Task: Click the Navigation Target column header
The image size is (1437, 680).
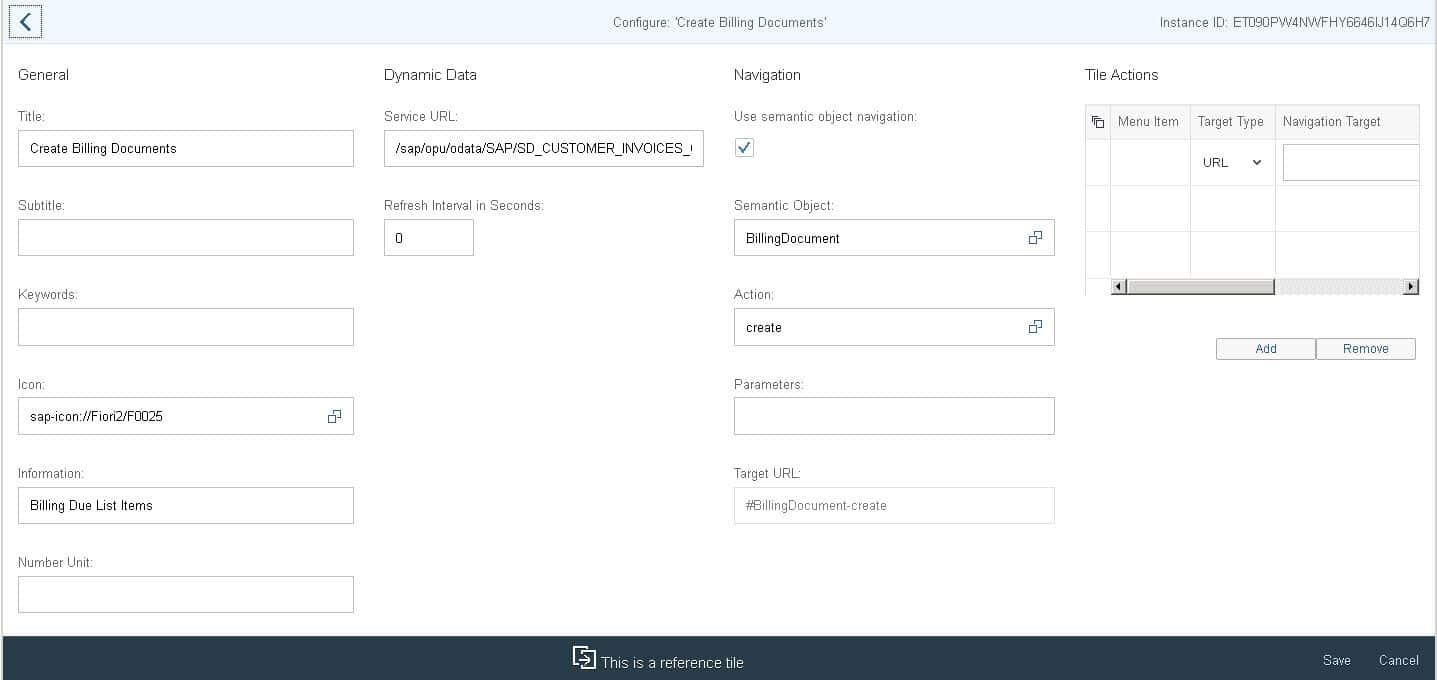Action: (1331, 122)
